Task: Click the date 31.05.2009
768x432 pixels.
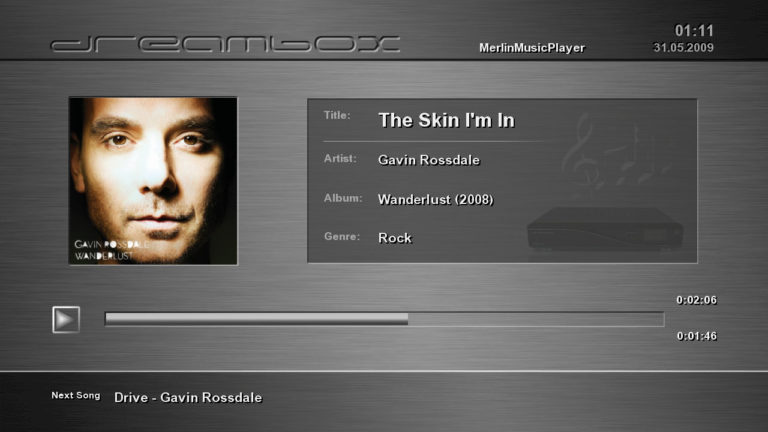Action: click(683, 48)
